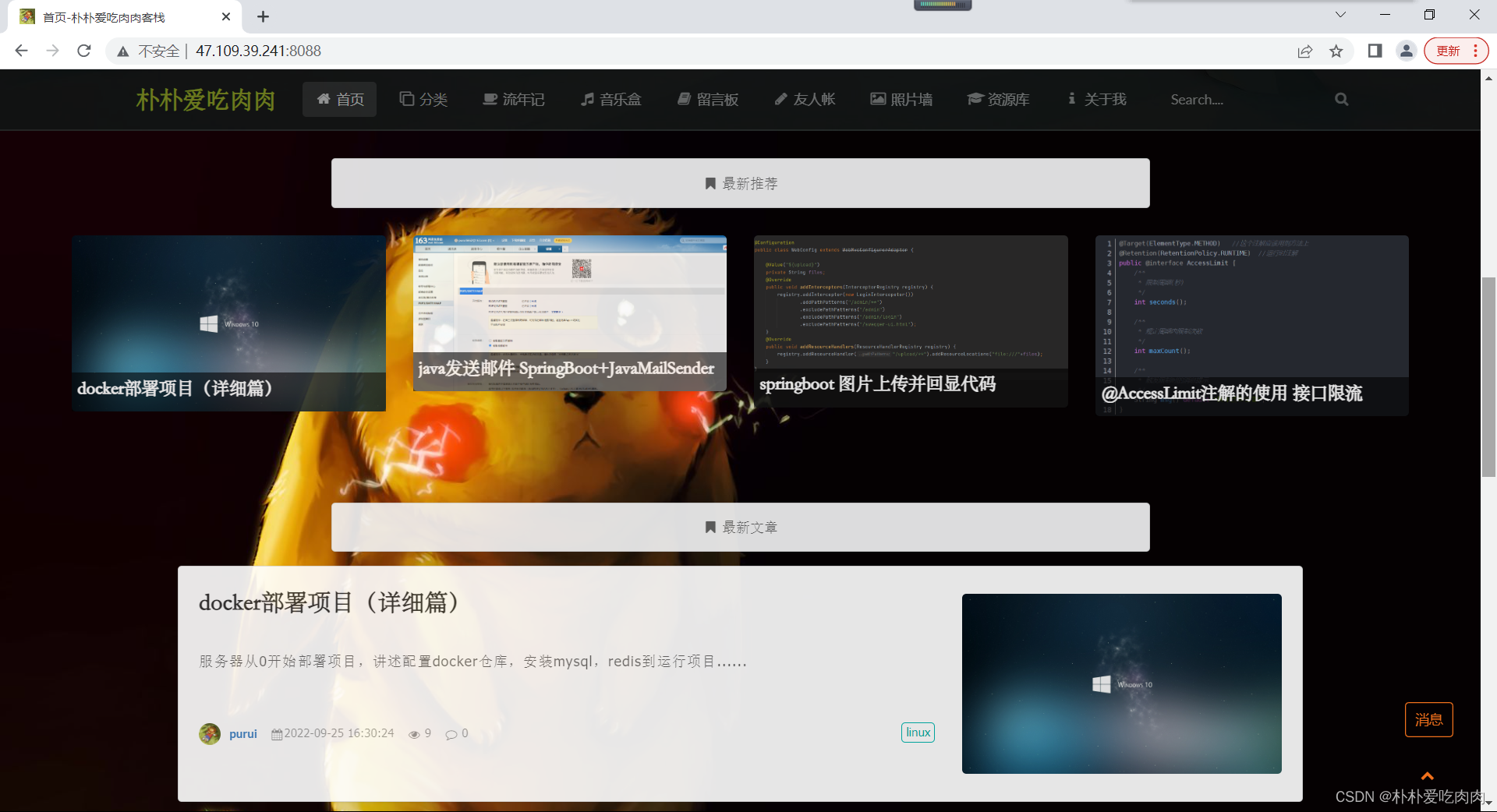Open 音乐盒 music box nav item

pos(610,99)
